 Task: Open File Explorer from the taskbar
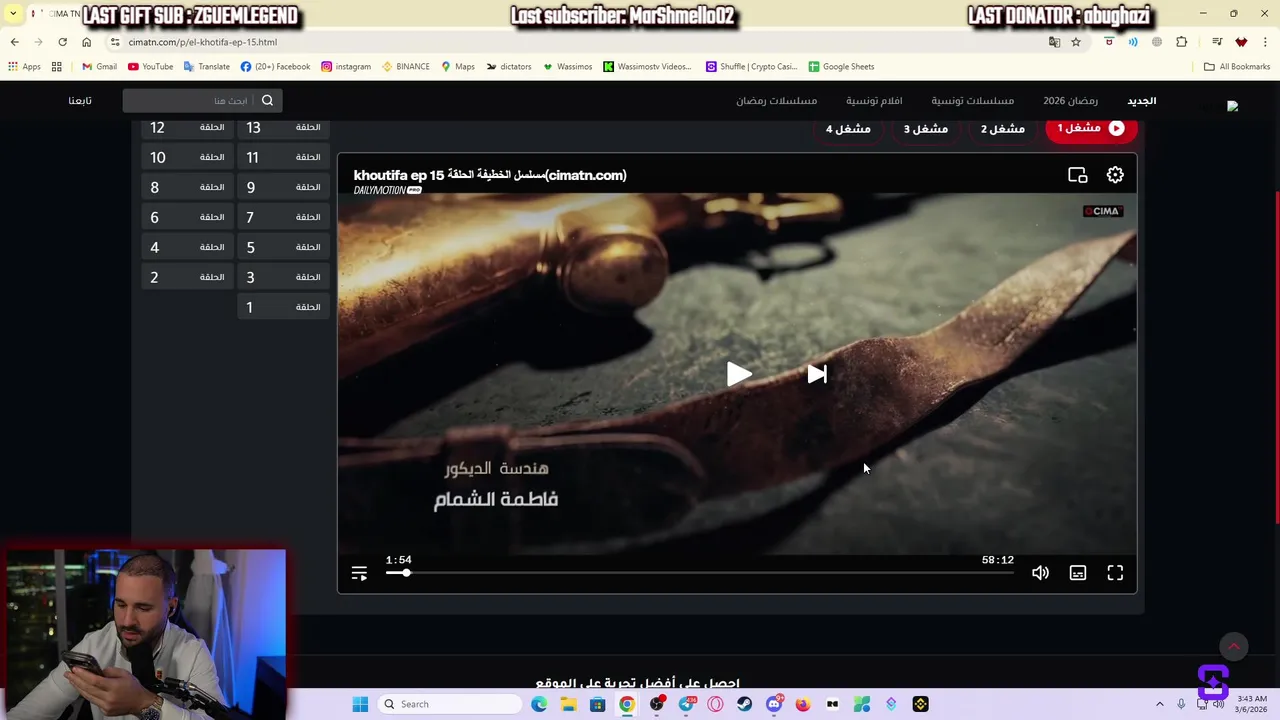(568, 704)
